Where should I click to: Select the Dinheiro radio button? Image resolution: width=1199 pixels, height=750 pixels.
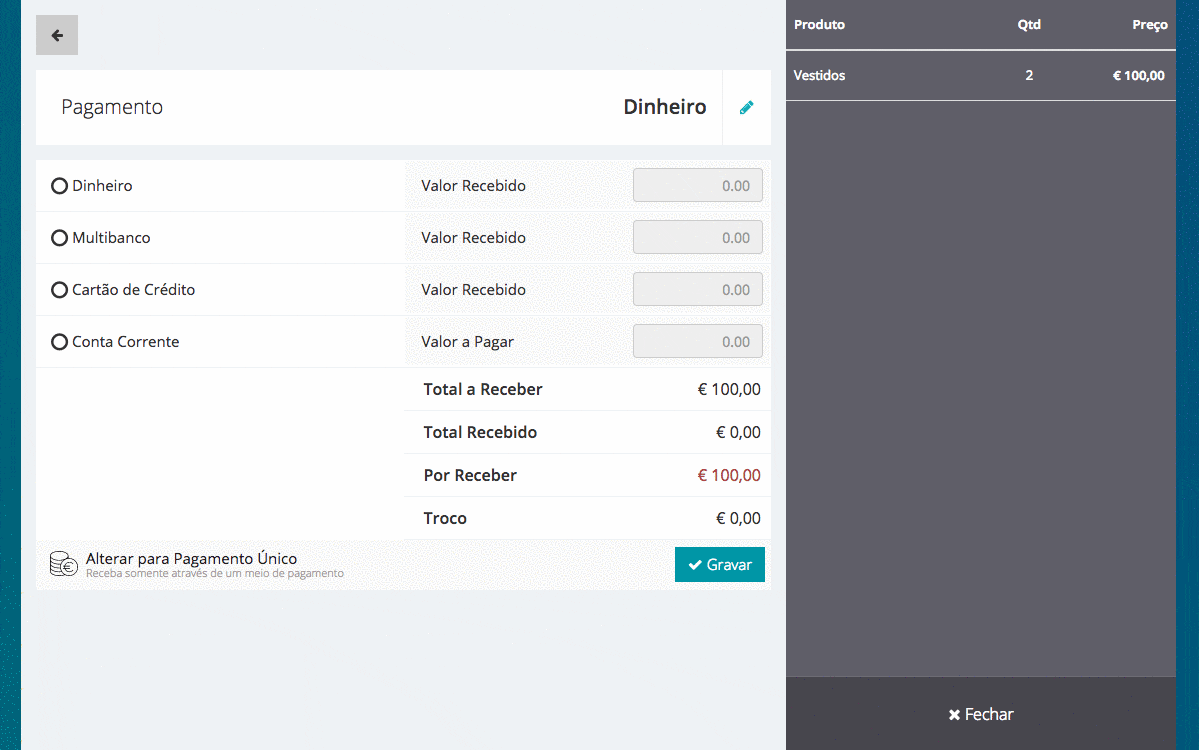(59, 186)
